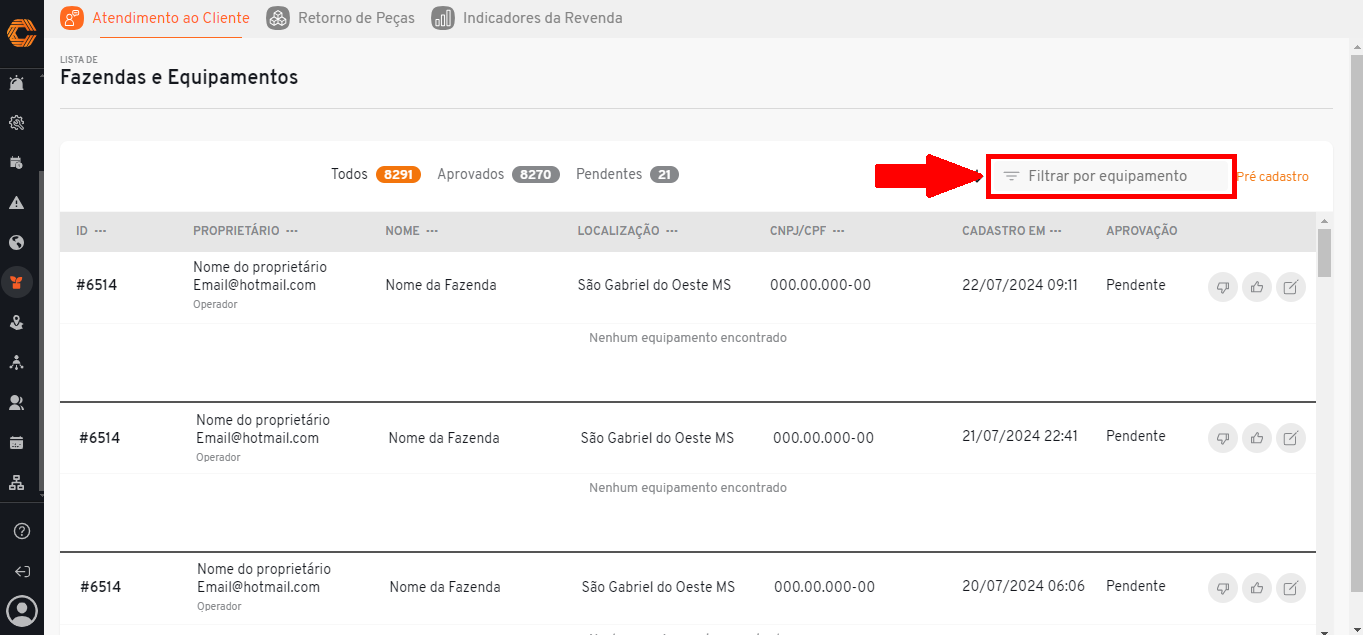The width and height of the screenshot is (1363, 635).
Task: Focus the Filtrar por equipamento field
Action: (x=1111, y=176)
